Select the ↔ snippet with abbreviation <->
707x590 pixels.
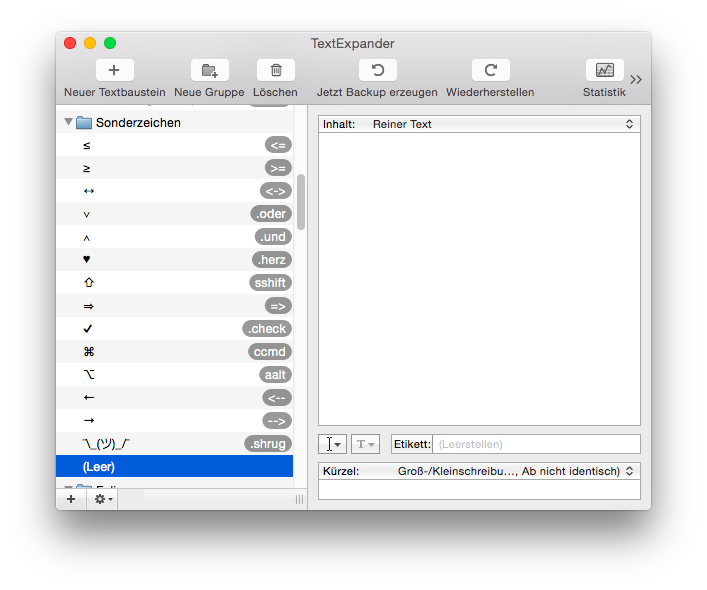tap(175, 191)
